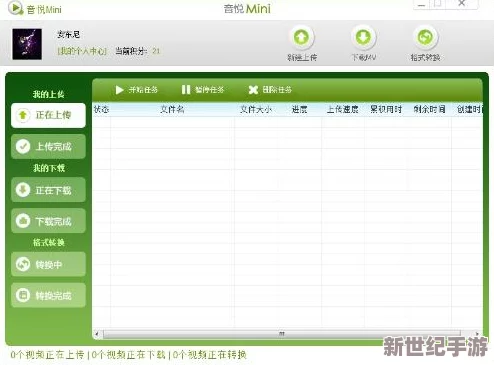The width and height of the screenshot is (494, 365).
Task: Click the 格式转换 sidebar section heading
Action: point(49,242)
